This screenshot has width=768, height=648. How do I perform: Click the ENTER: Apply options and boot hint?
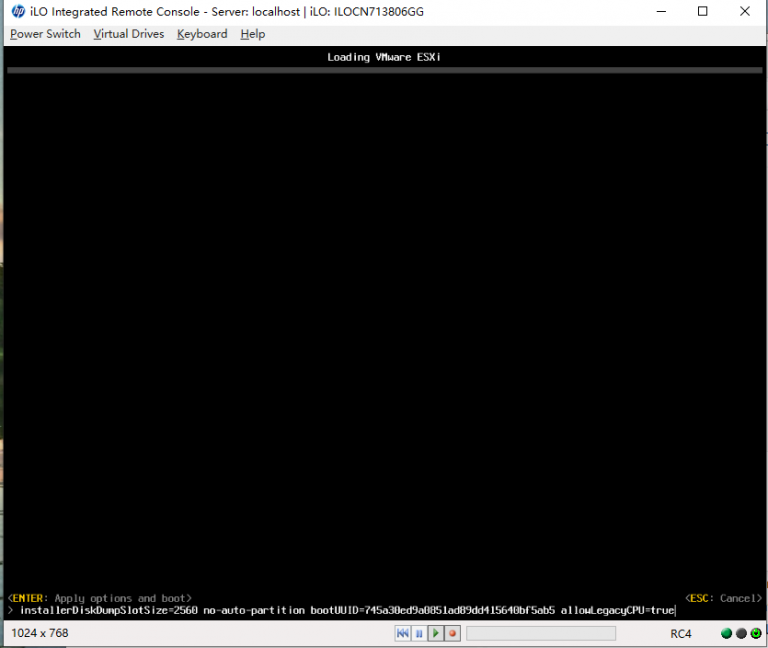99,598
